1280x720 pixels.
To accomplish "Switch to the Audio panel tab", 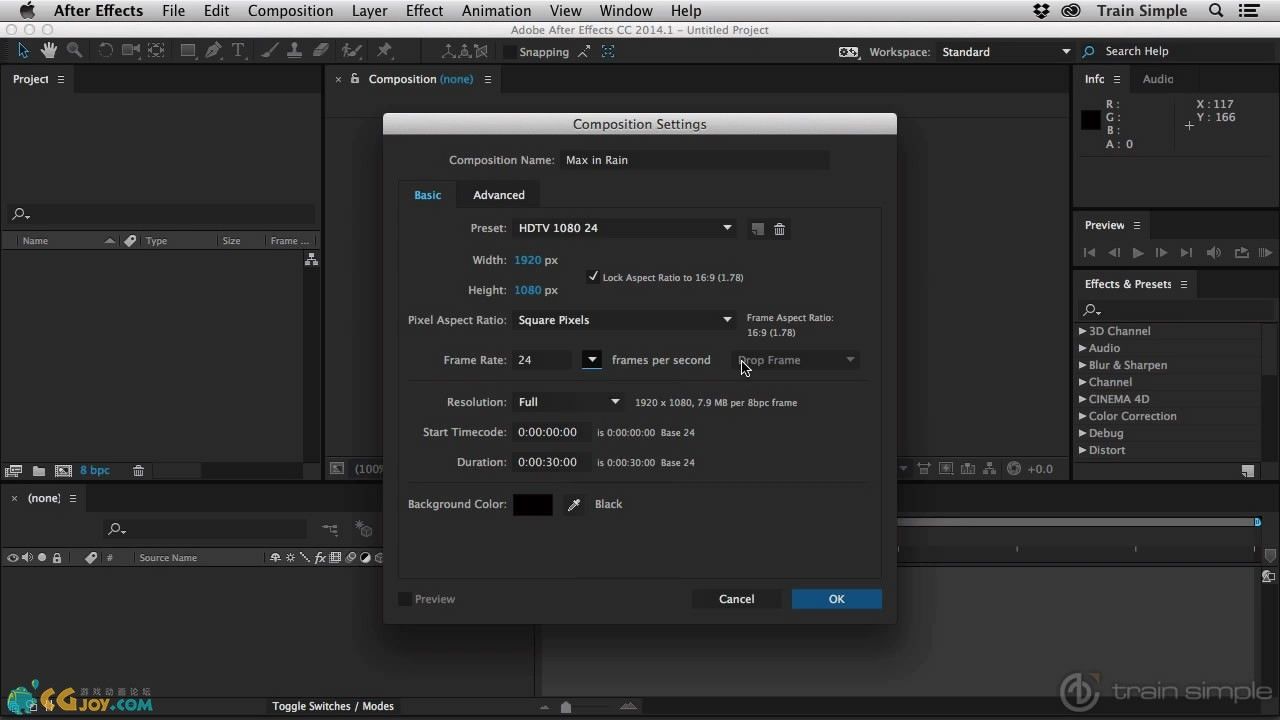I will [1158, 79].
